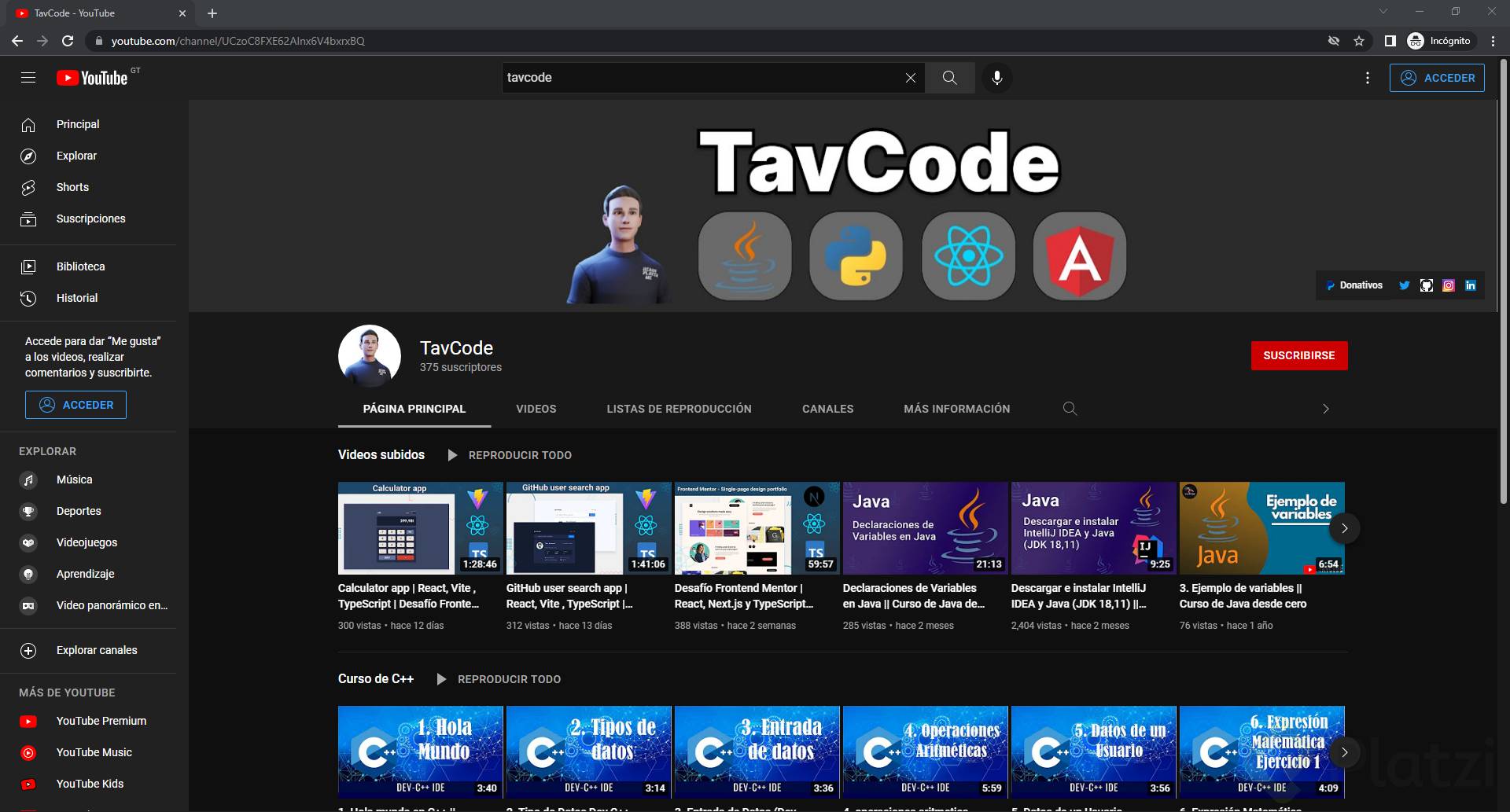Open the 1. Hola Mundo C++ thumbnail
This screenshot has width=1510, height=812.
[x=421, y=752]
